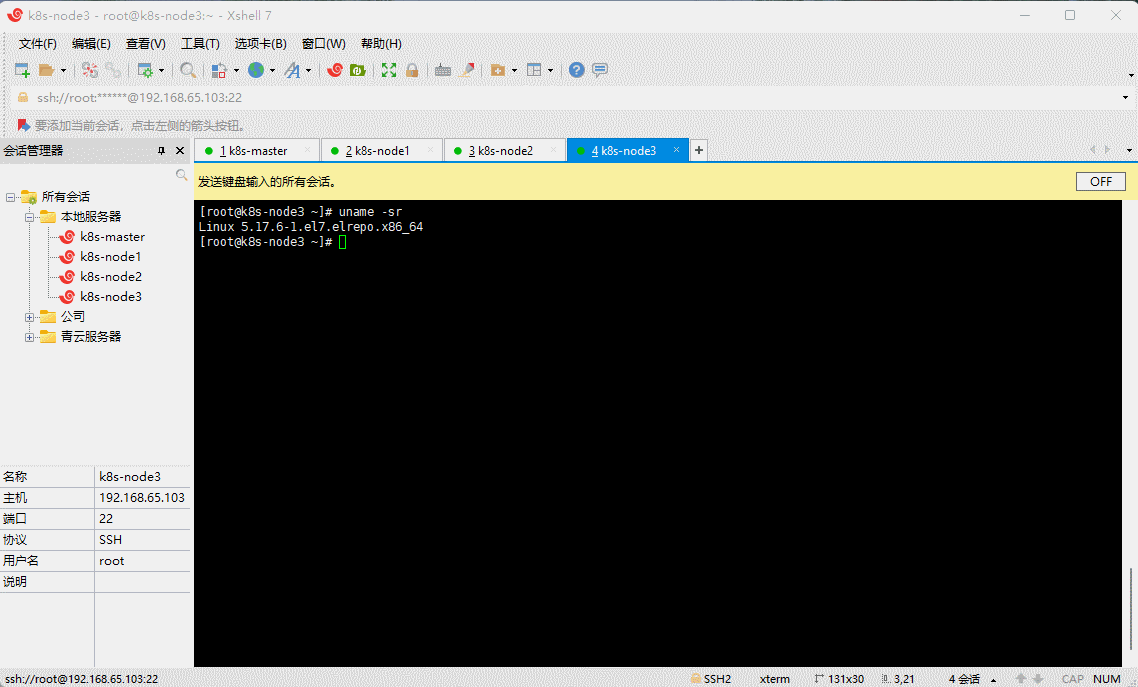Click the bookmark arrow add-session icon
Image resolution: width=1138 pixels, height=687 pixels.
[x=23, y=126]
